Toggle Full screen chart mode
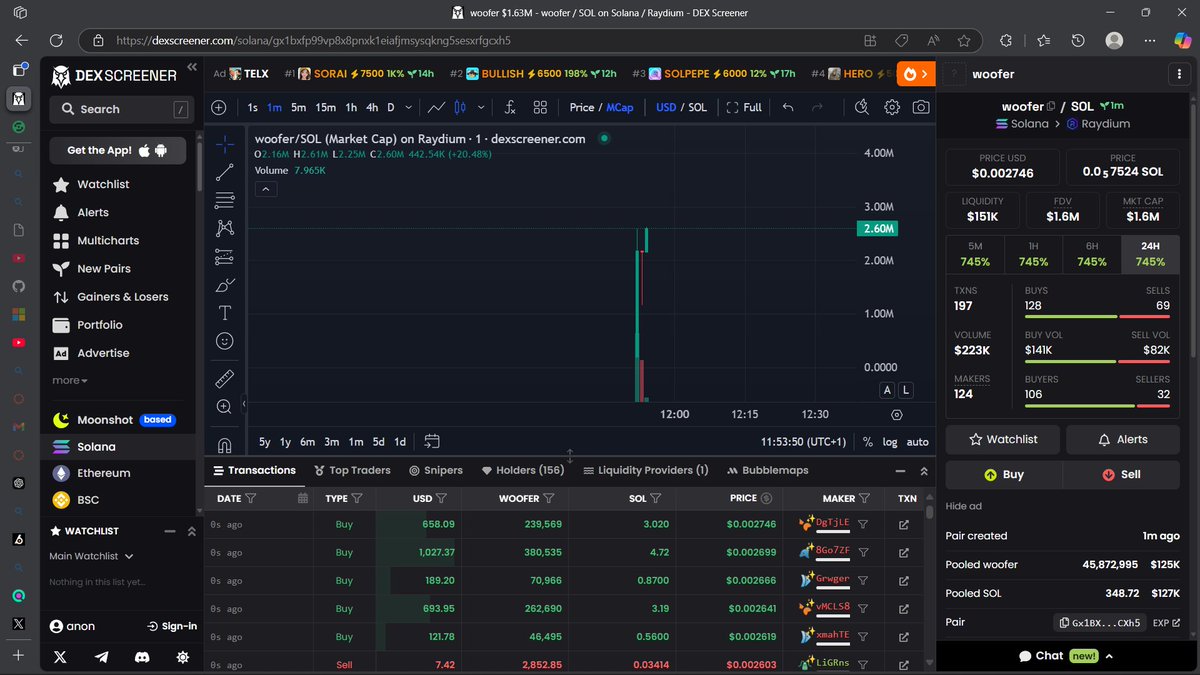Image resolution: width=1200 pixels, height=675 pixels. tap(744, 107)
